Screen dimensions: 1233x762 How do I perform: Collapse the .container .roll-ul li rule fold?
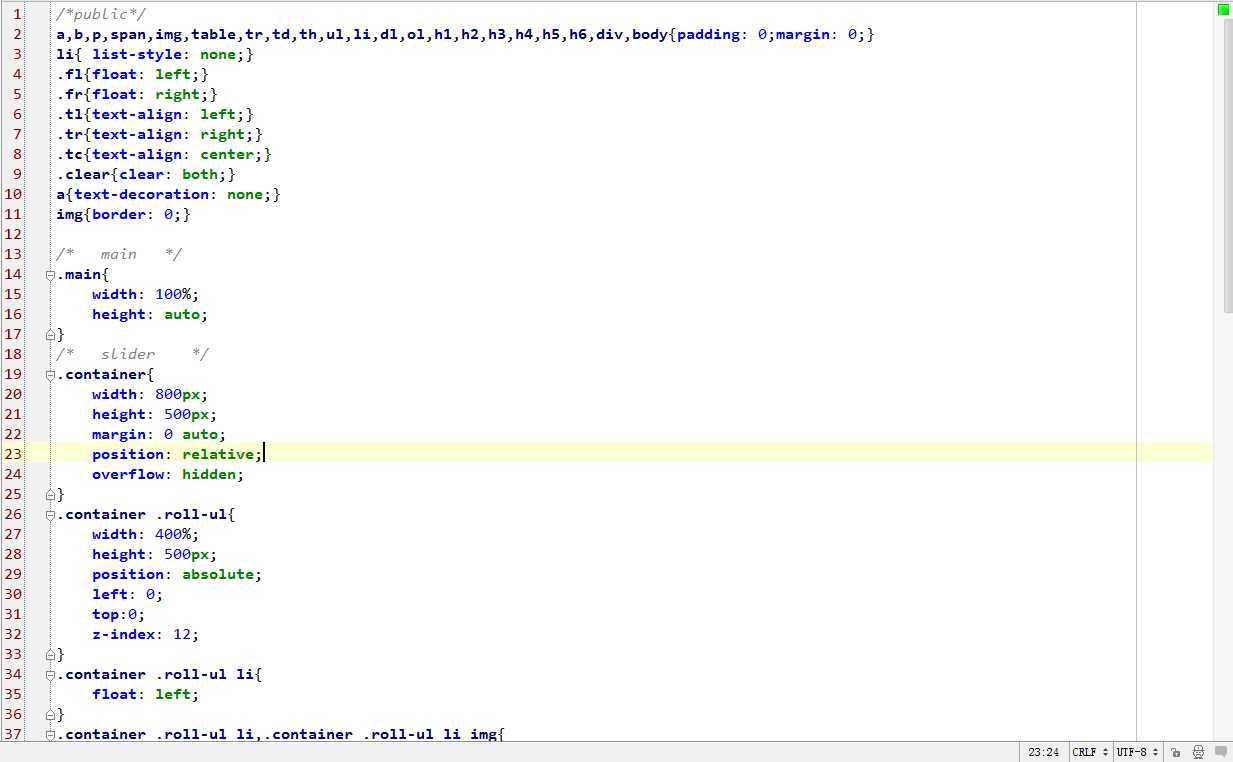click(50, 674)
